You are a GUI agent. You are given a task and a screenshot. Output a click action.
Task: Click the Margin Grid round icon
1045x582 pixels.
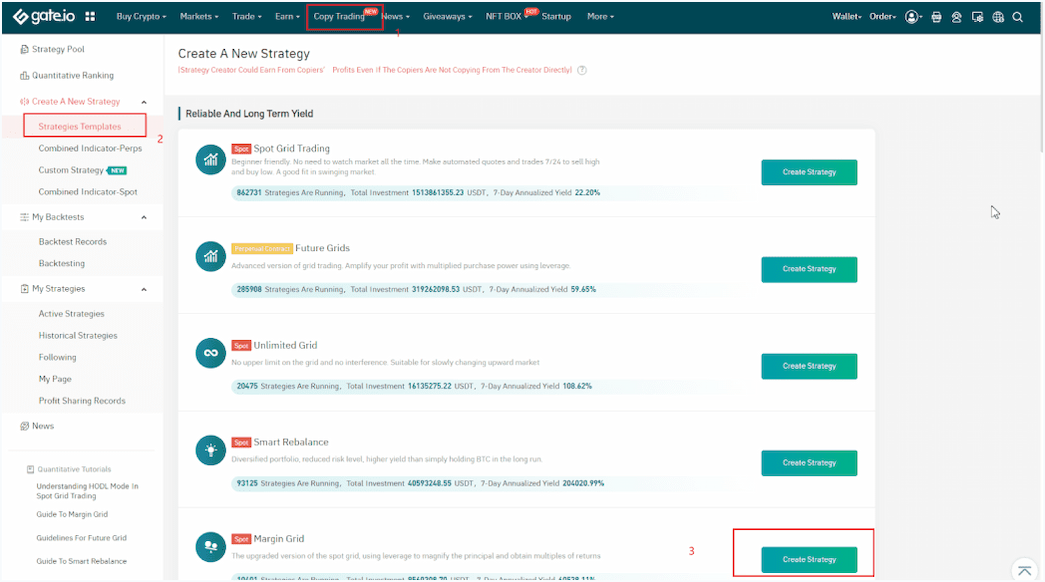point(211,547)
